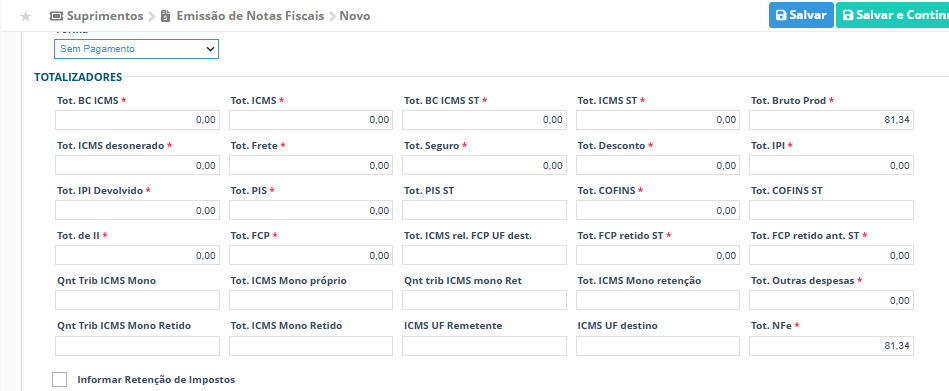Click Tot. FCP retido ant. ST field

(x=832, y=255)
